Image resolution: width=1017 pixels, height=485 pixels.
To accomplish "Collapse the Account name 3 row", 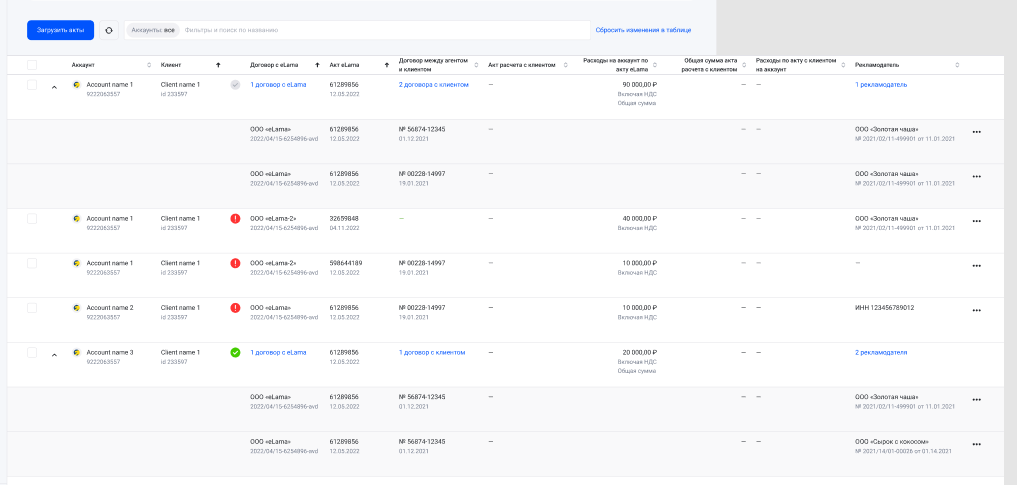I will tap(54, 355).
